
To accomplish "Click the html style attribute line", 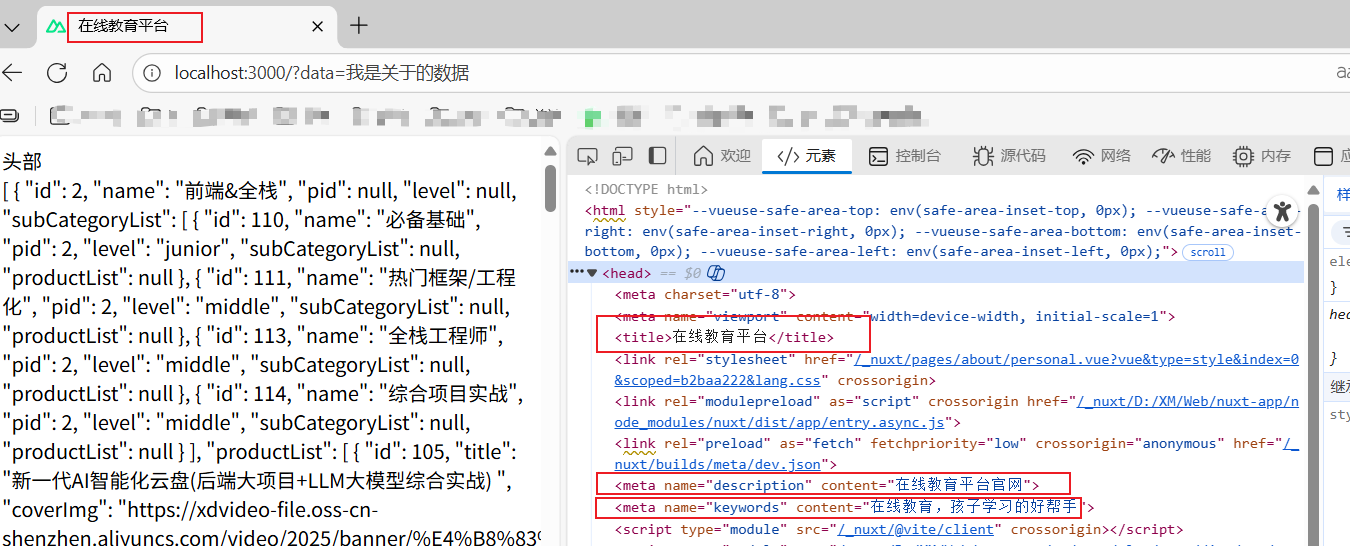I will [942, 231].
